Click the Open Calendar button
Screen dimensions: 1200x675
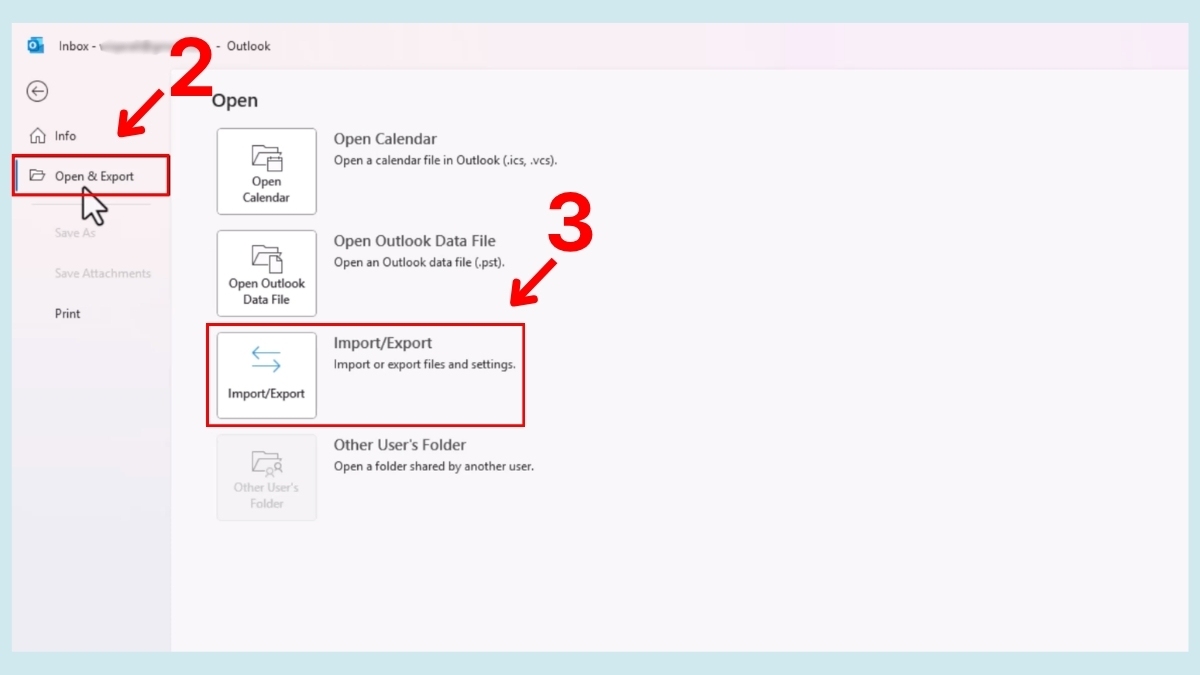267,172
